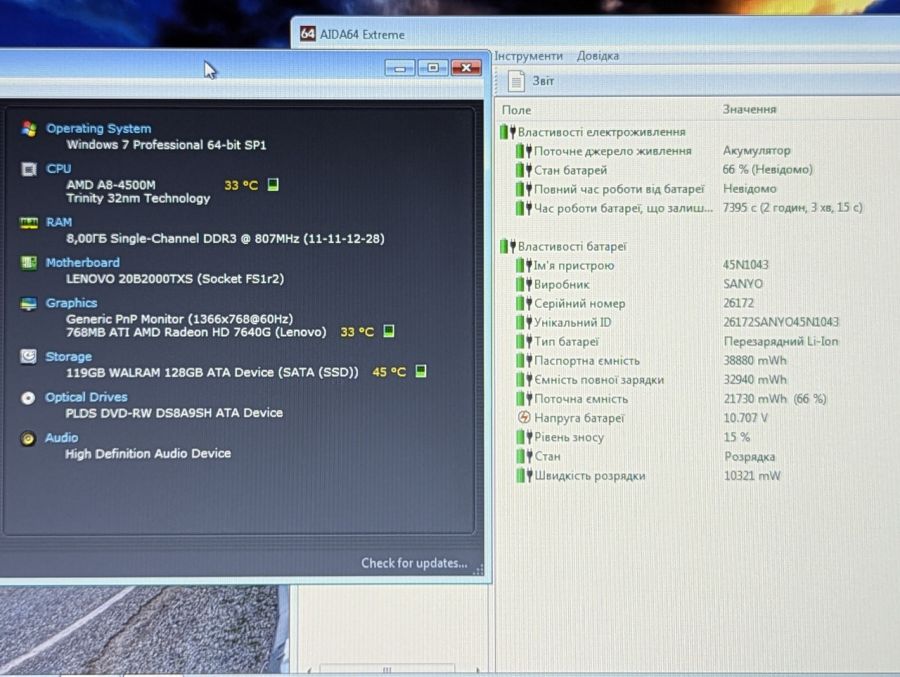This screenshot has height=677, width=900.
Task: Click the PLDS DVD-RW DS8A9SH ATA Device text
Action: tap(174, 413)
